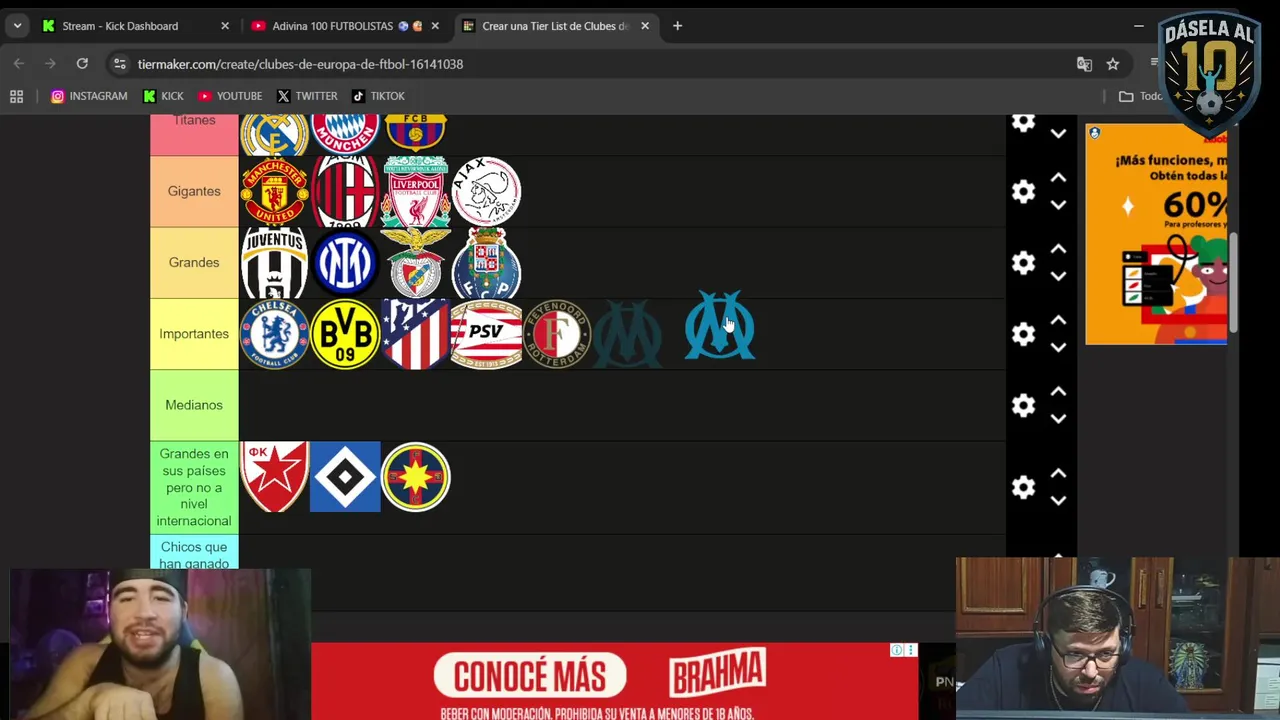Click the Feyenoord Rotterdam crest

[558, 334]
